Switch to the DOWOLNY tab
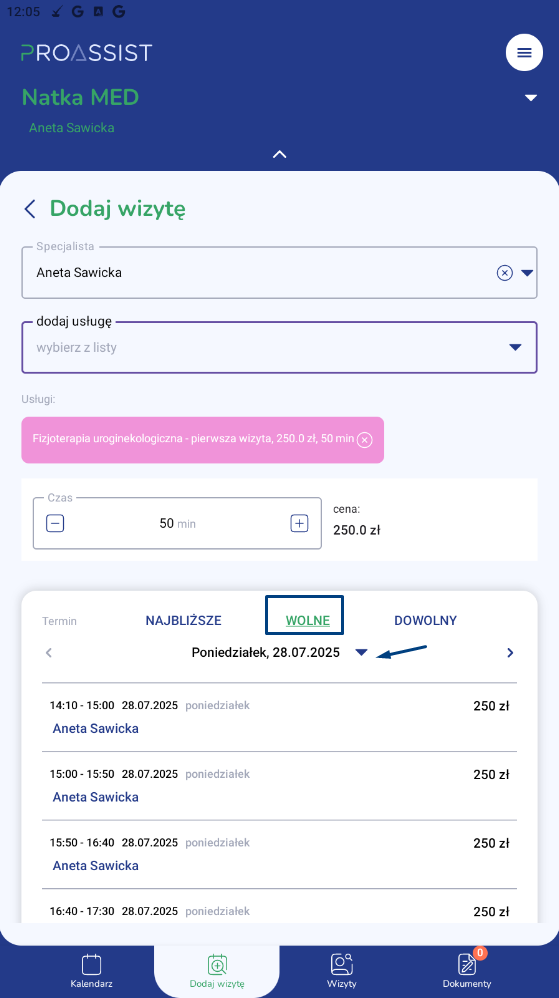This screenshot has width=559, height=998. [425, 621]
